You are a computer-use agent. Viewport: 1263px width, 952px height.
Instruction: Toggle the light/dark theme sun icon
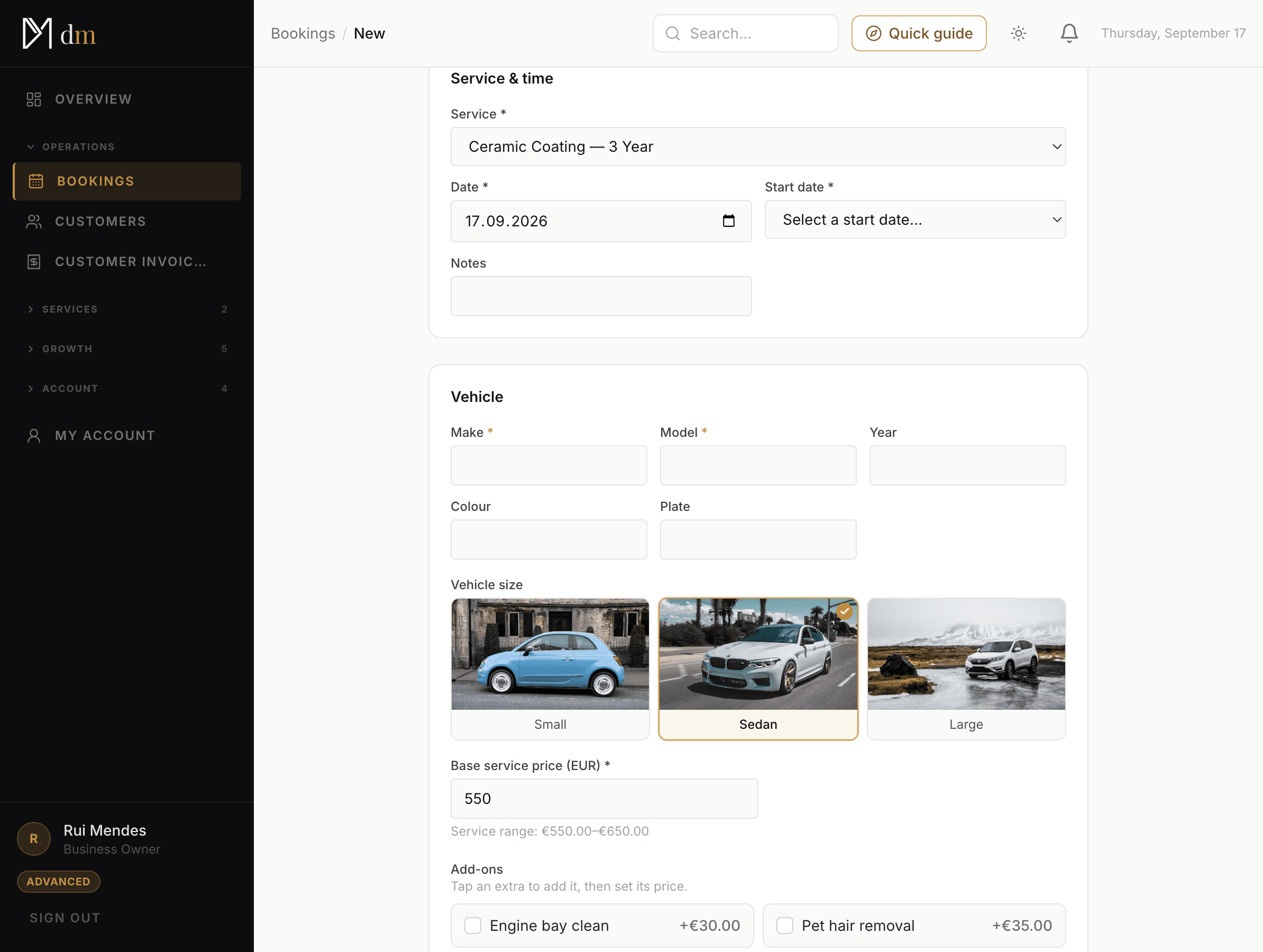pos(1018,33)
